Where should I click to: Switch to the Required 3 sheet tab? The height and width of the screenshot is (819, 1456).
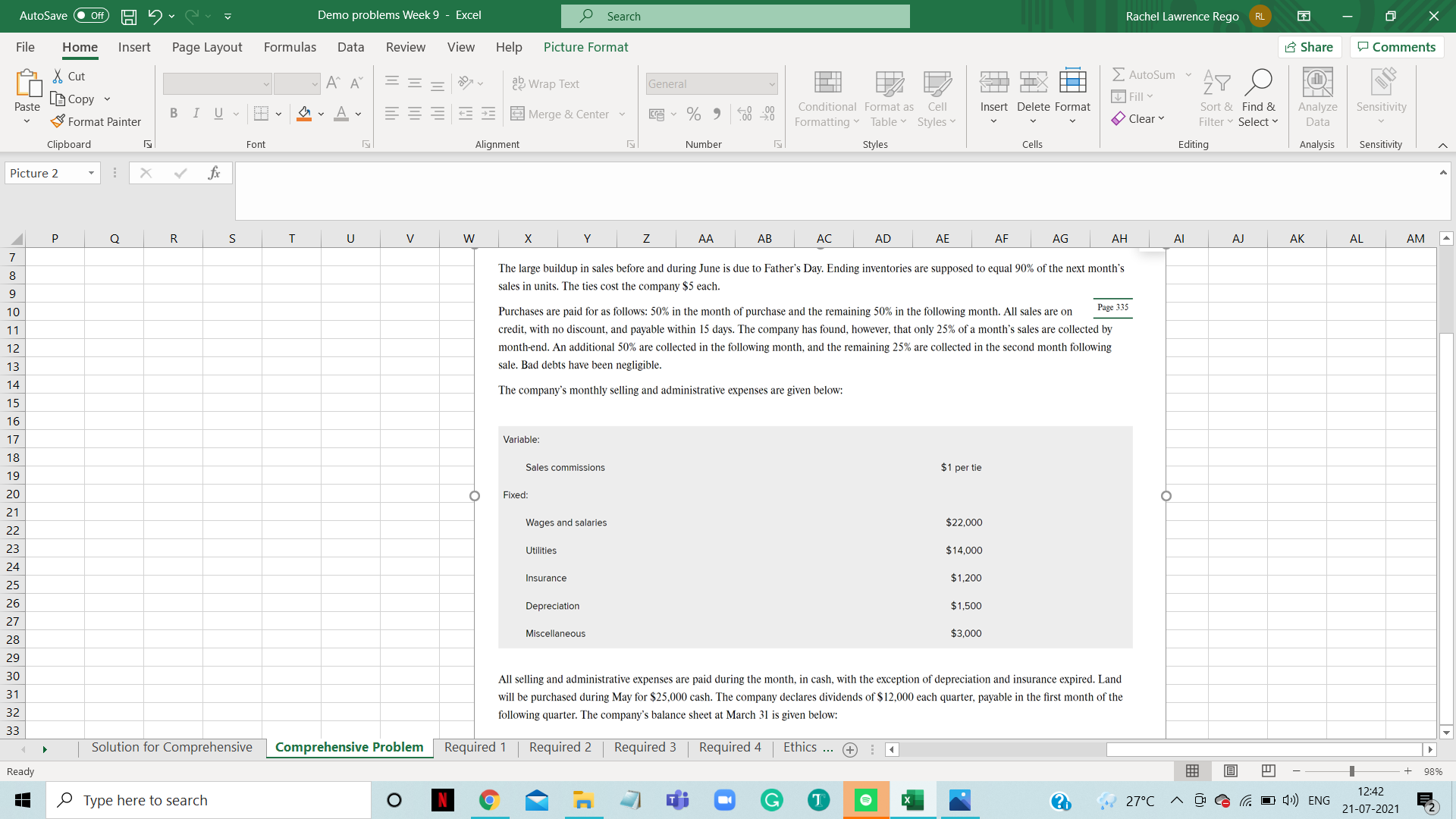[645, 747]
